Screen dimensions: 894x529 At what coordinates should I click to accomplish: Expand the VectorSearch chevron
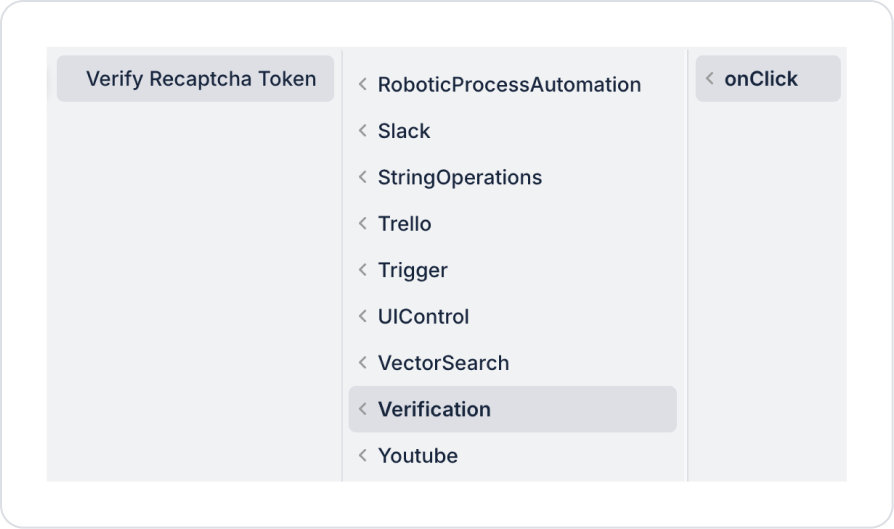[363, 363]
